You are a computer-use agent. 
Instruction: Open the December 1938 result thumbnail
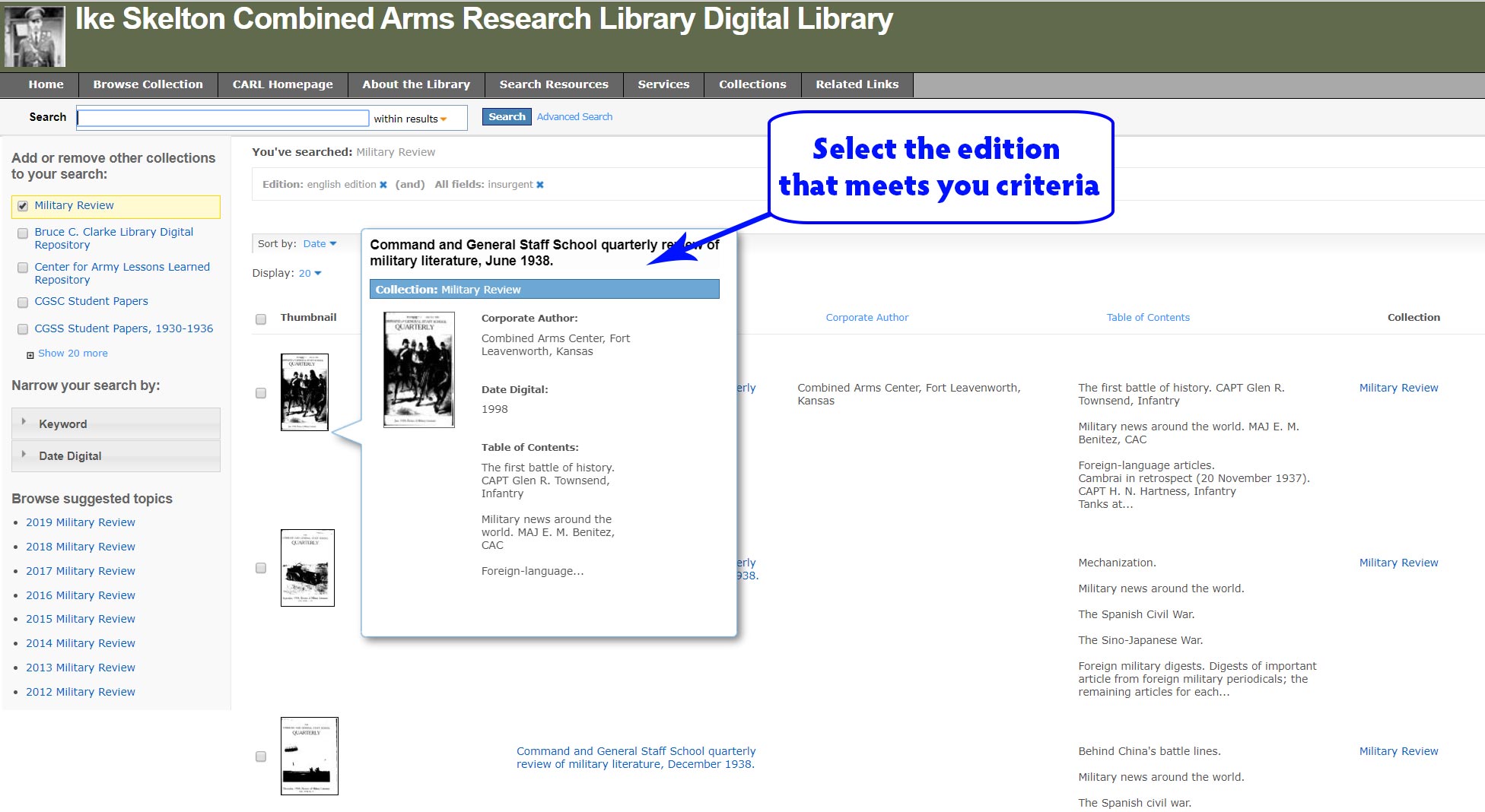(x=309, y=756)
